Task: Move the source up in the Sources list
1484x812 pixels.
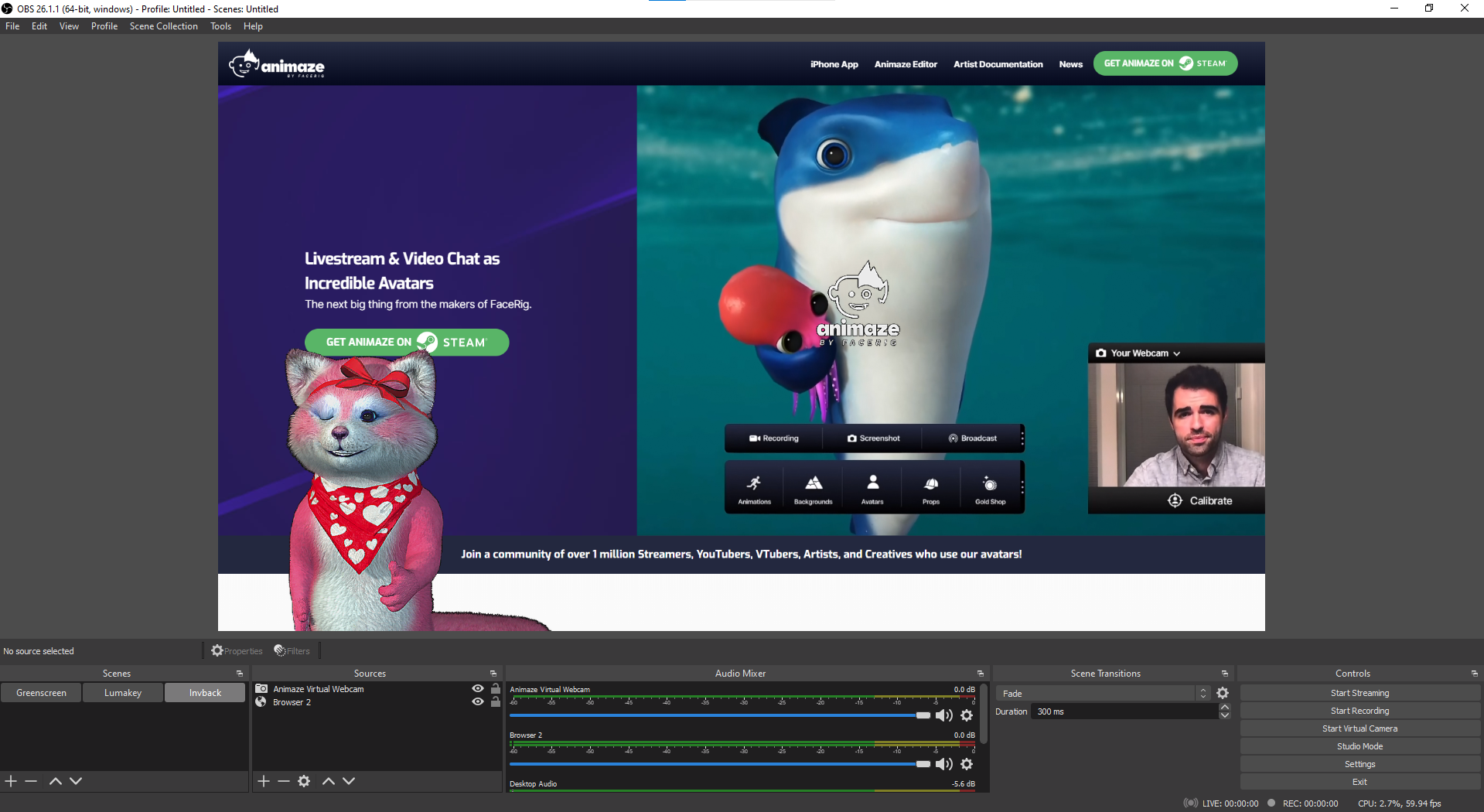Action: (329, 781)
